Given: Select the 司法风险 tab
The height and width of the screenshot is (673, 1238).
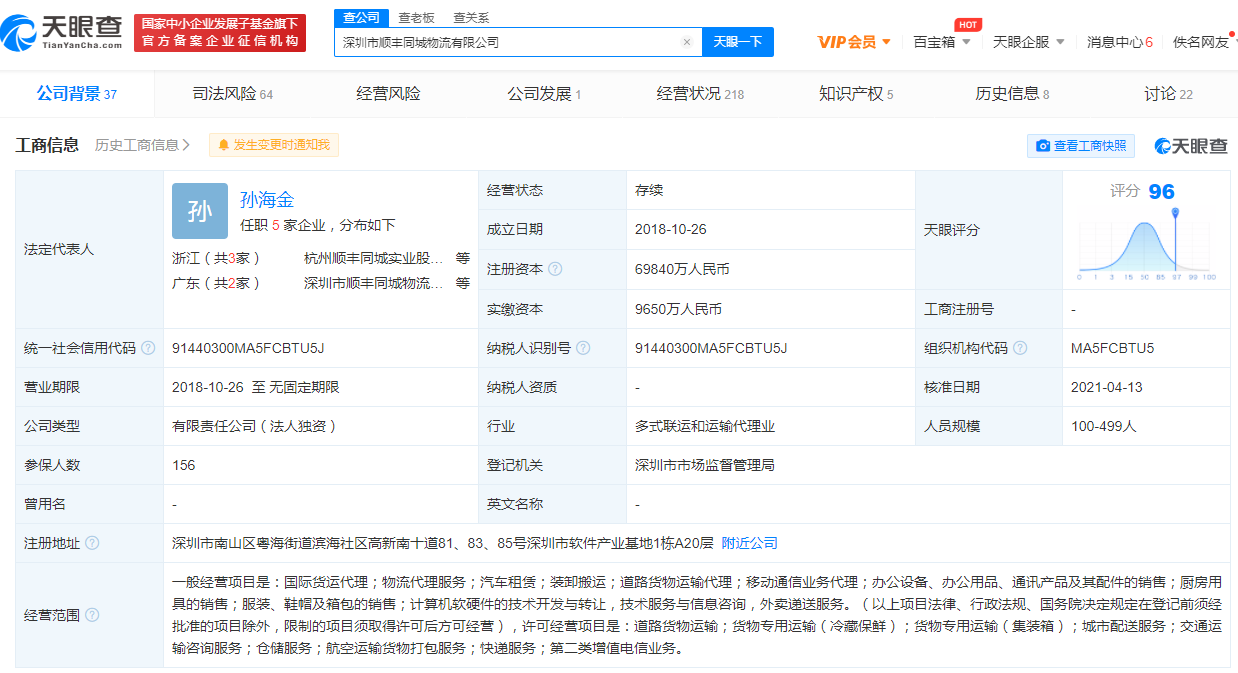Looking at the screenshot, I should click(x=232, y=94).
